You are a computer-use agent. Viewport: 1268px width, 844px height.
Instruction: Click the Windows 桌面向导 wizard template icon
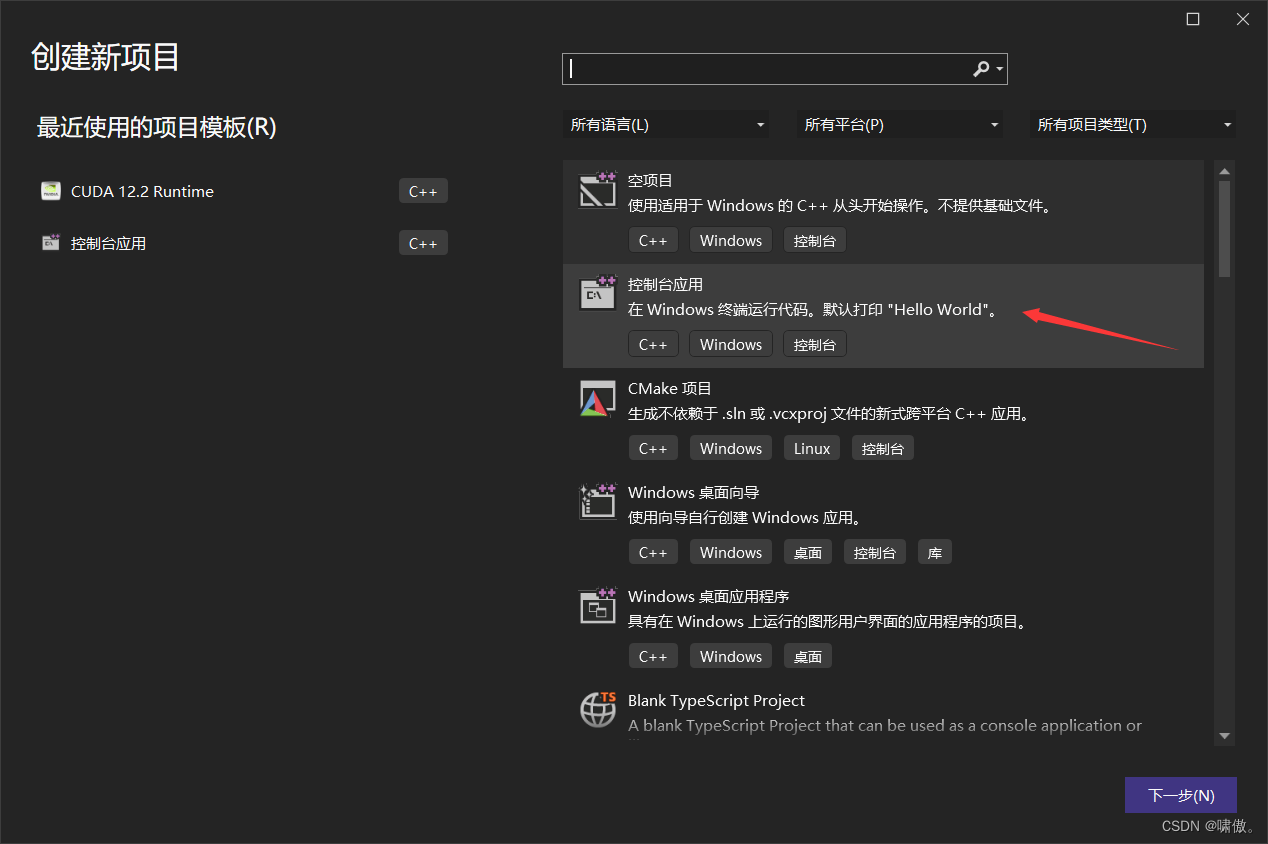[597, 502]
